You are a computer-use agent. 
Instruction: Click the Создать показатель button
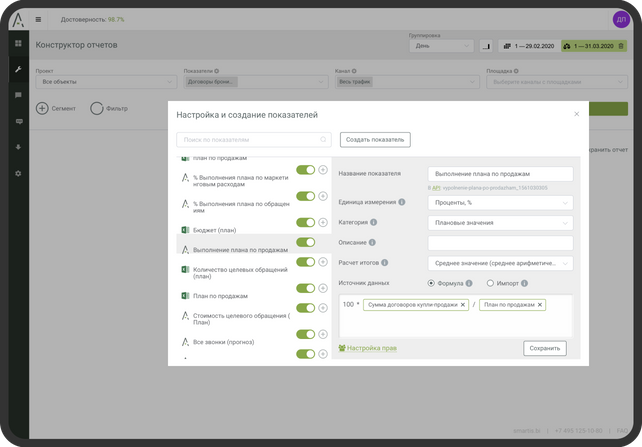(375, 139)
